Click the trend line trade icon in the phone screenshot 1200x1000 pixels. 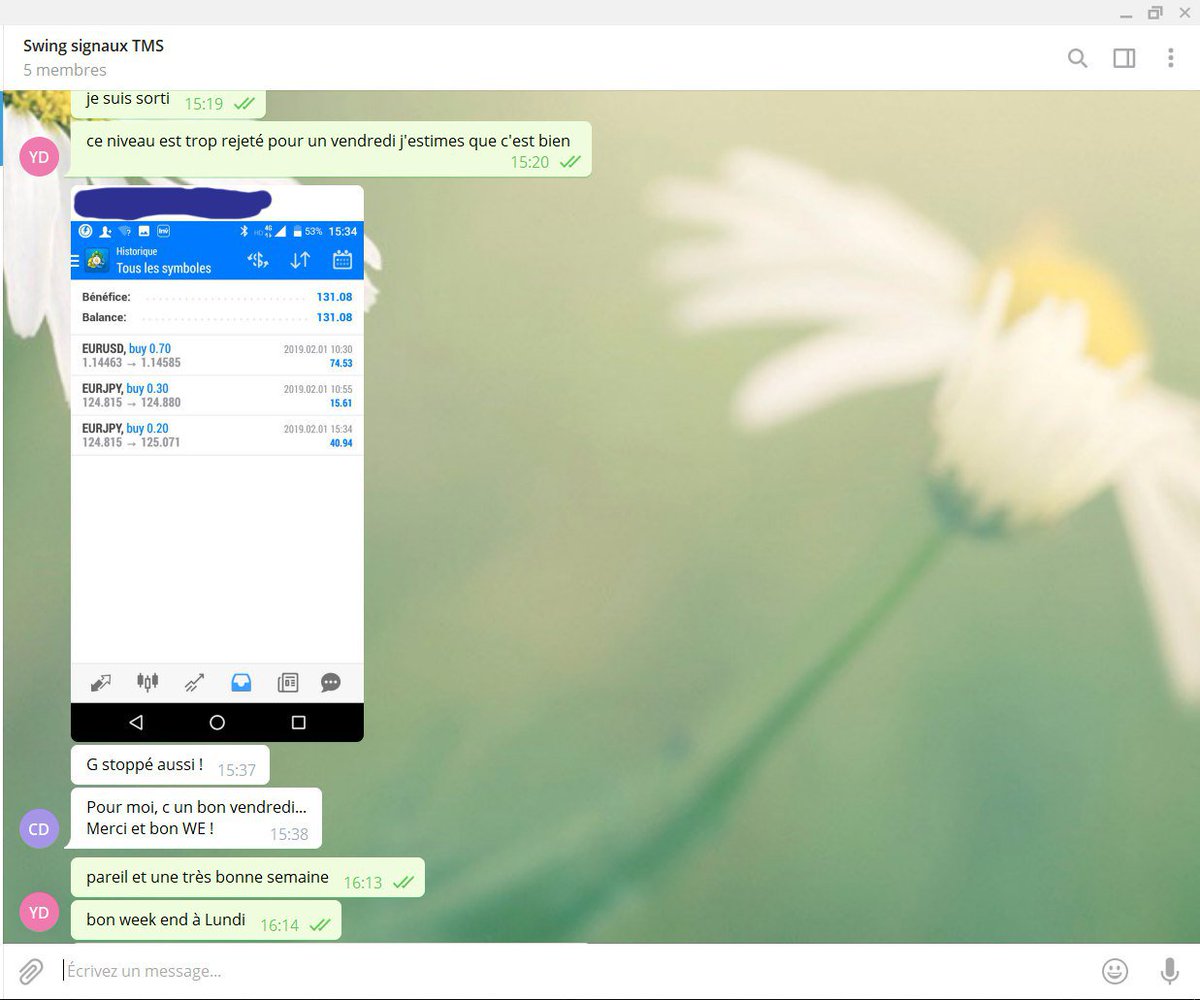(194, 683)
